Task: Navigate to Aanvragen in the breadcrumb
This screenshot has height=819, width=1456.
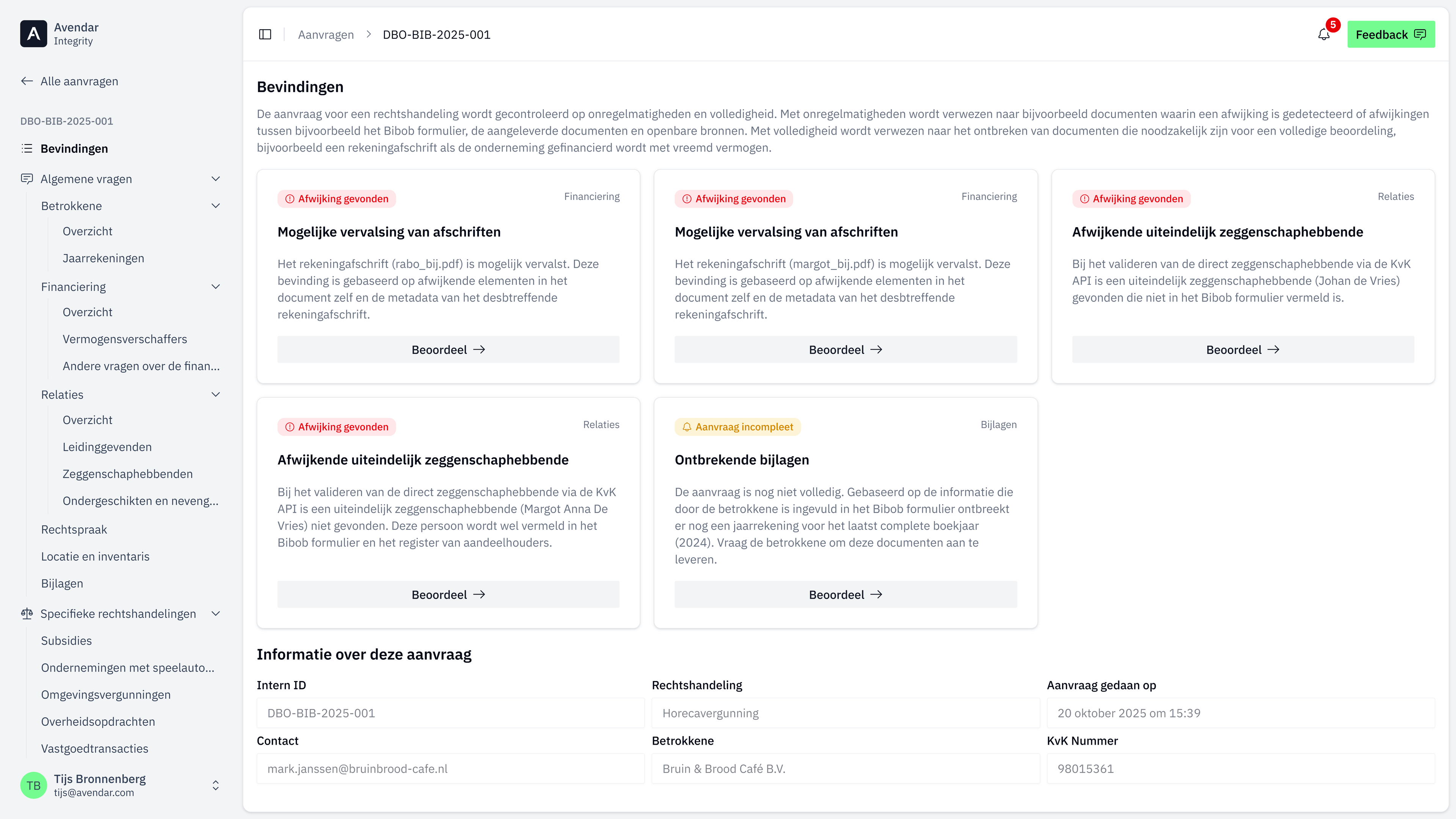Action: point(326,34)
